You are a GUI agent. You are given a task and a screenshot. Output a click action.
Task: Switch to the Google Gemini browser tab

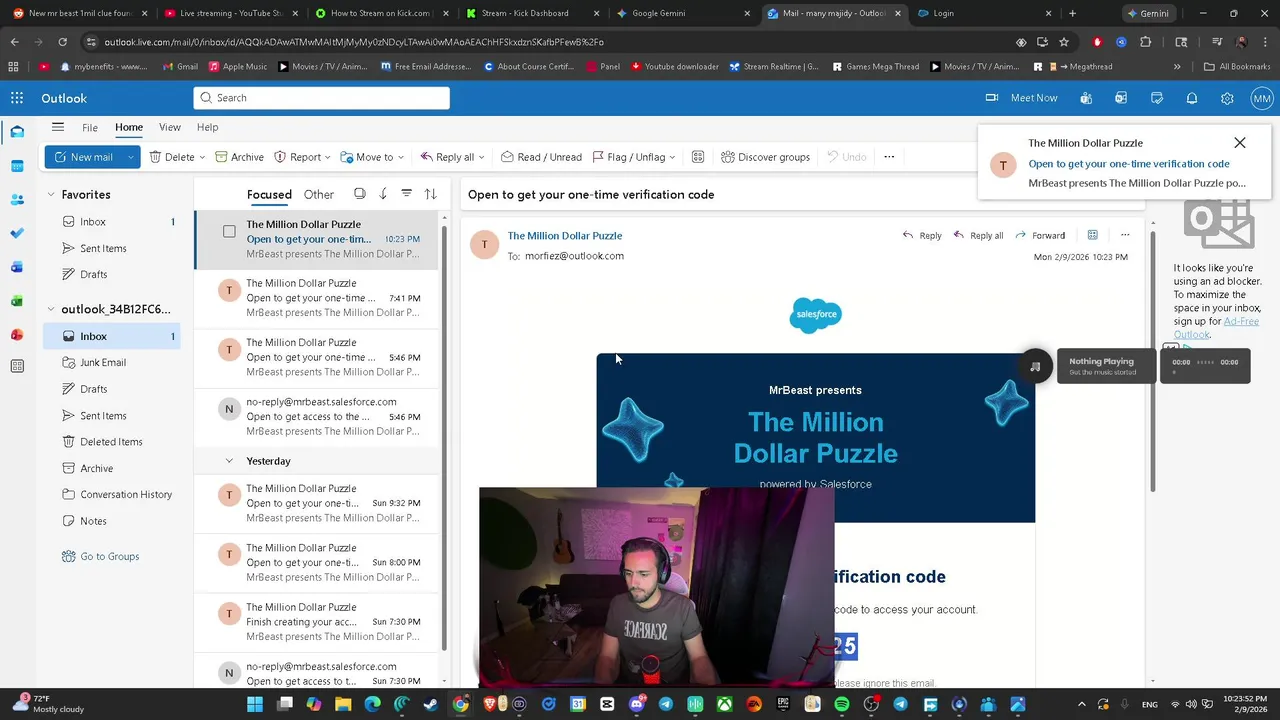(683, 13)
